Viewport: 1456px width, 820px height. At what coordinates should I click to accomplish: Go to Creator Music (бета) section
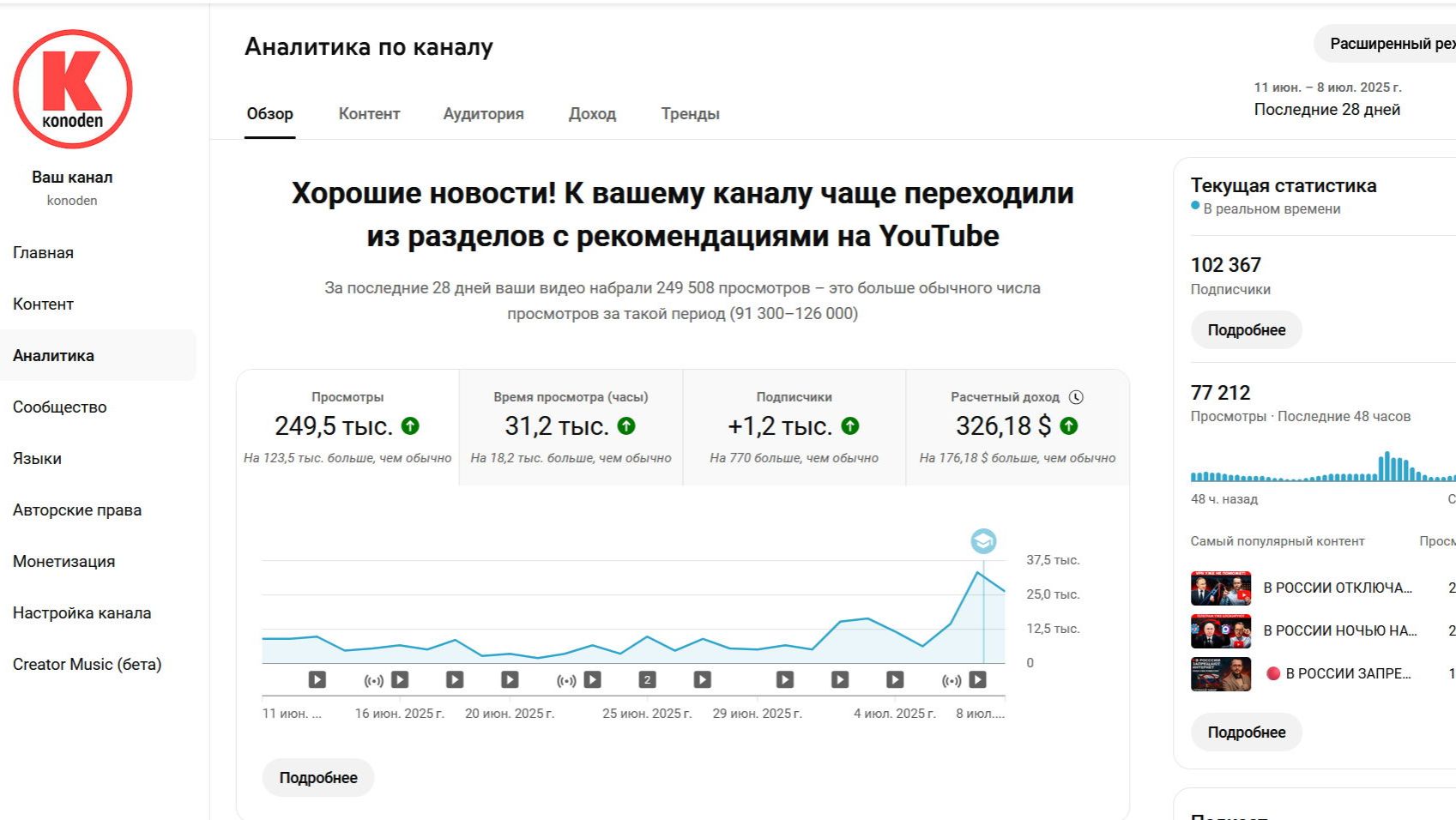89,664
